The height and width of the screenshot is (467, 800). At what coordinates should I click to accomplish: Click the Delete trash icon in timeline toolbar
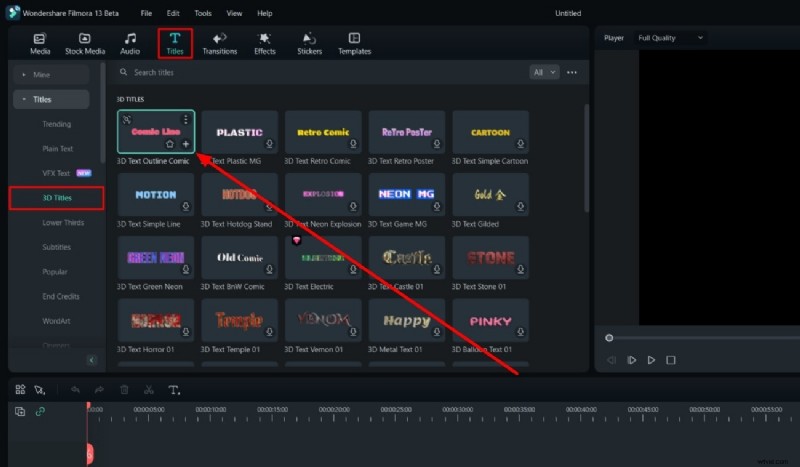(124, 389)
